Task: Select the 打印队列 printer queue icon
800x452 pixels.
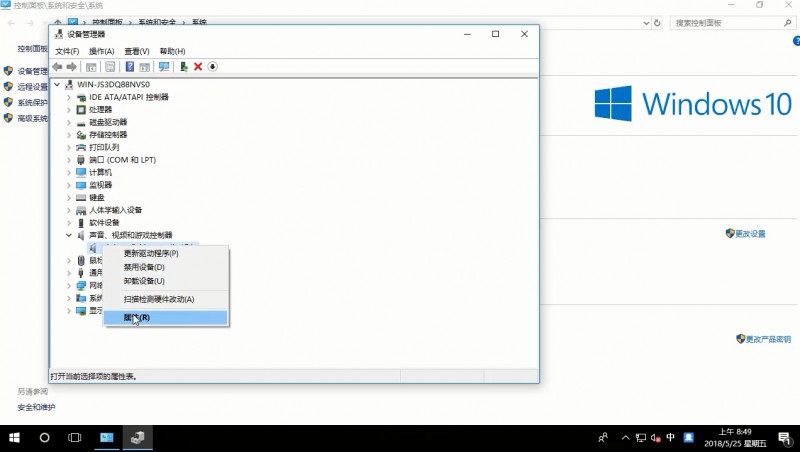Action: pos(81,147)
